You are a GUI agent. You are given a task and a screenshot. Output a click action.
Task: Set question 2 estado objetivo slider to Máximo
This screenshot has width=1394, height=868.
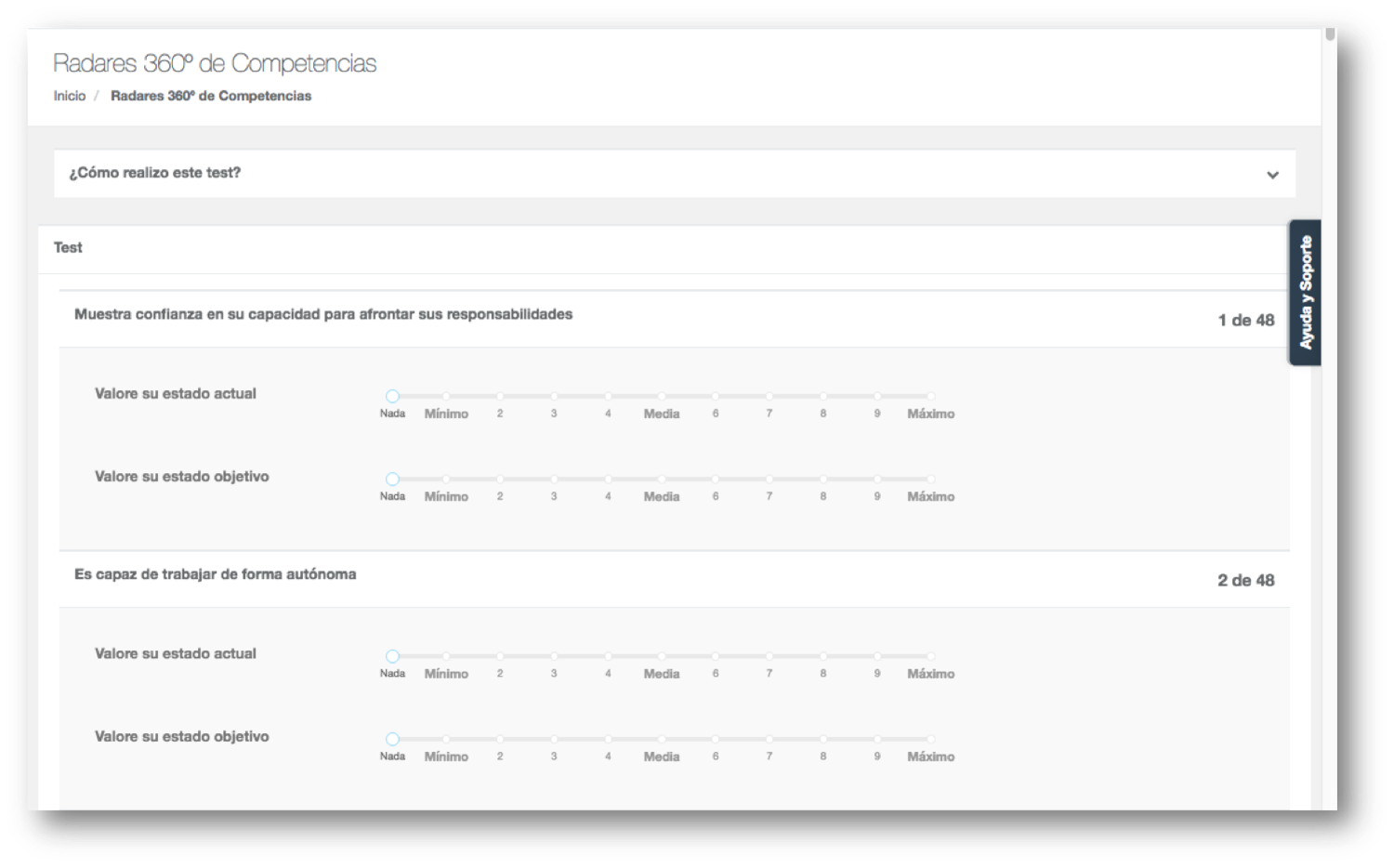[x=930, y=739]
